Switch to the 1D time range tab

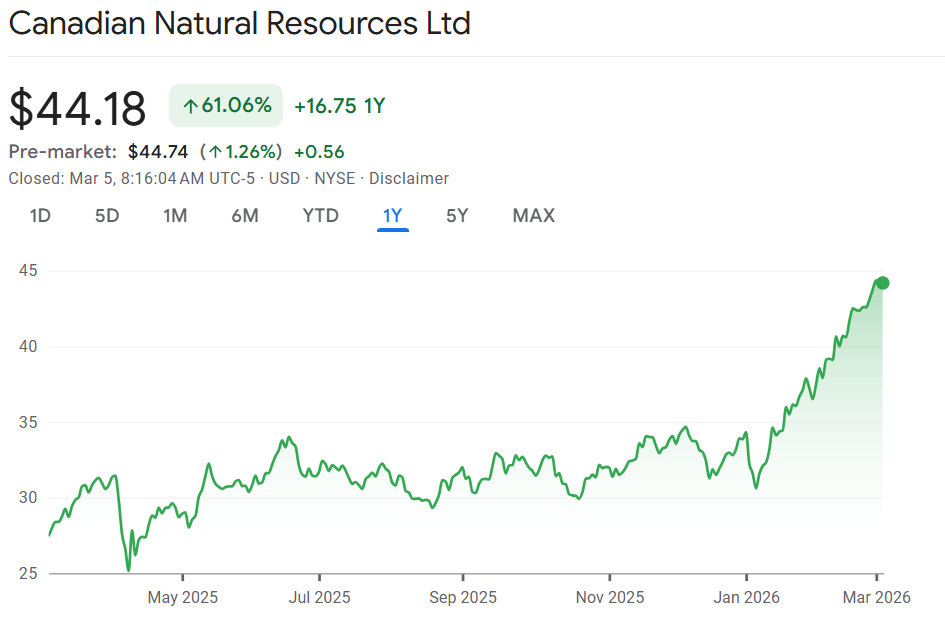point(40,215)
